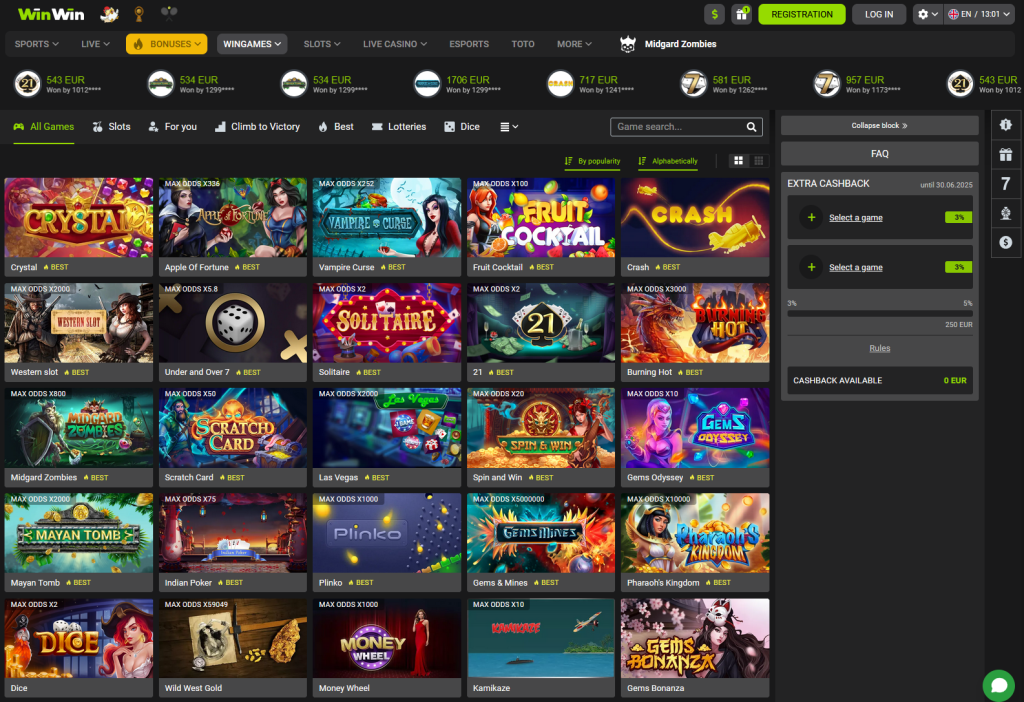Click the cashback progress bar

tap(880, 313)
